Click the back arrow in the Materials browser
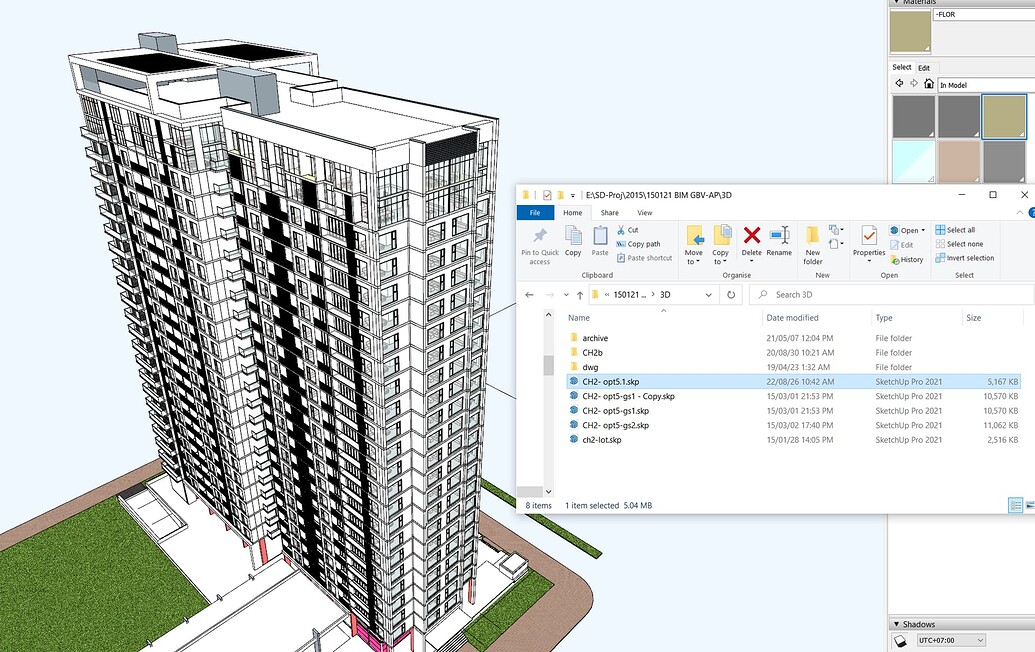1035x652 pixels. click(x=899, y=83)
